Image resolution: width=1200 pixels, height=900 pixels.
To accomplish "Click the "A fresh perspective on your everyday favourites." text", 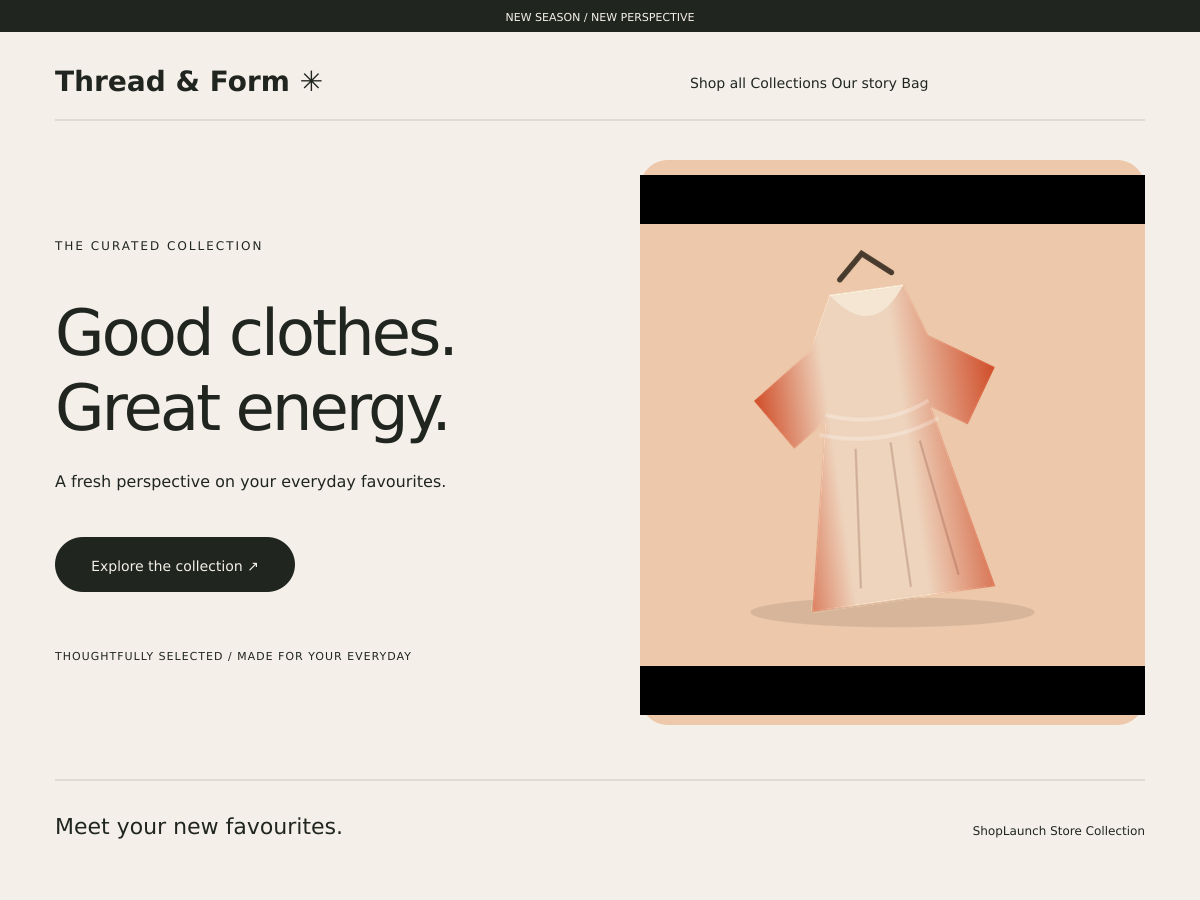I will (x=250, y=481).
